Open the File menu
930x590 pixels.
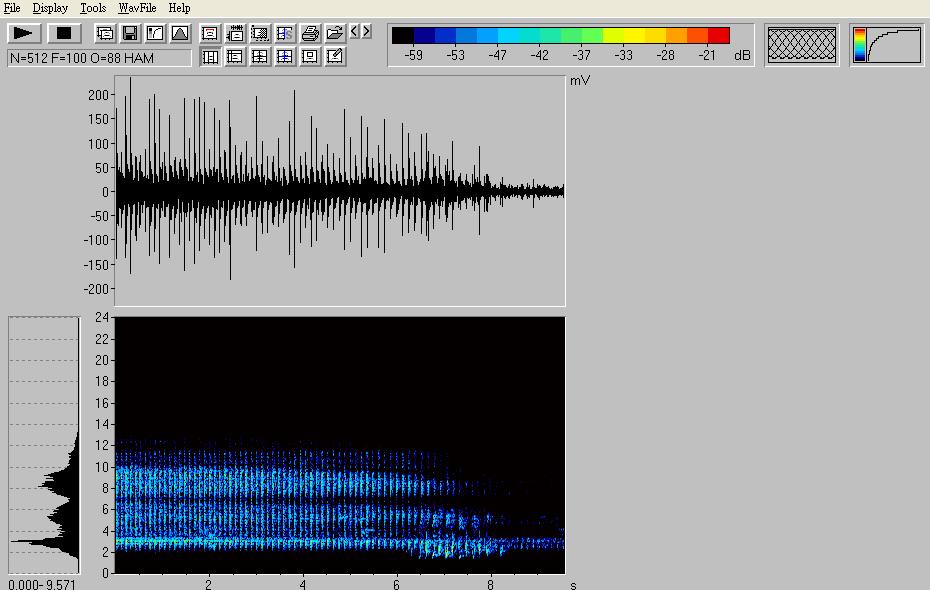(x=12, y=8)
